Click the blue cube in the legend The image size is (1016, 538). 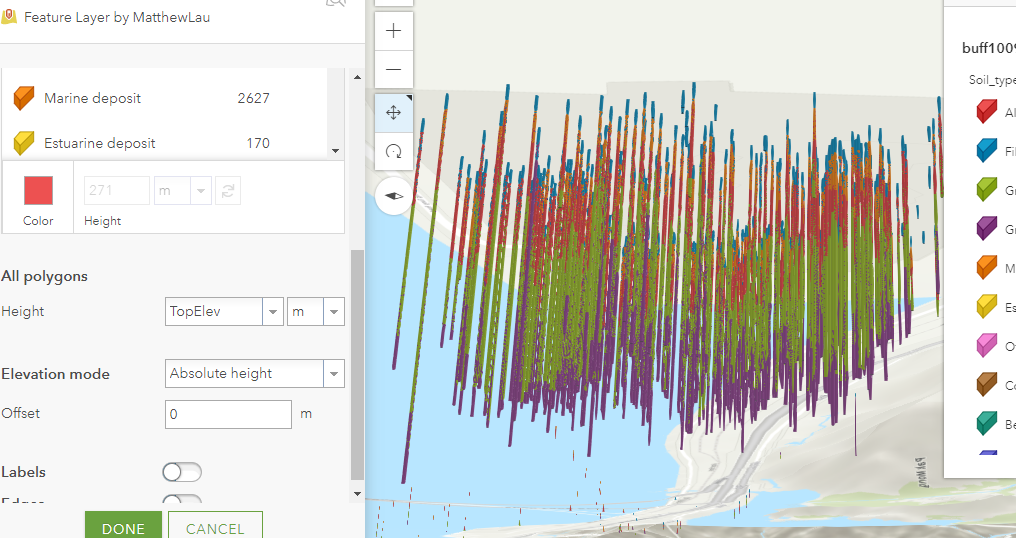click(x=987, y=150)
